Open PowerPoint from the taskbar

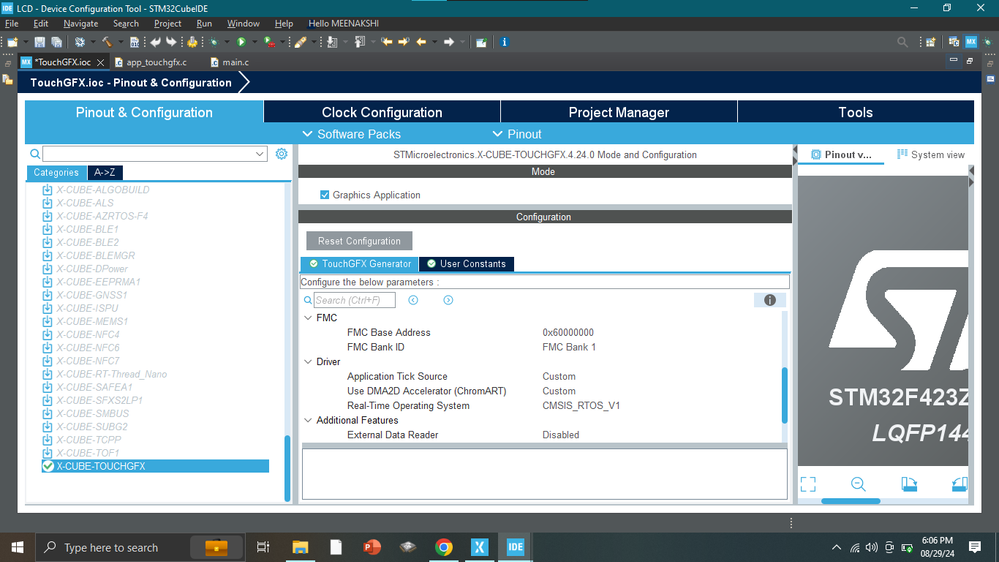pyautogui.click(x=372, y=547)
